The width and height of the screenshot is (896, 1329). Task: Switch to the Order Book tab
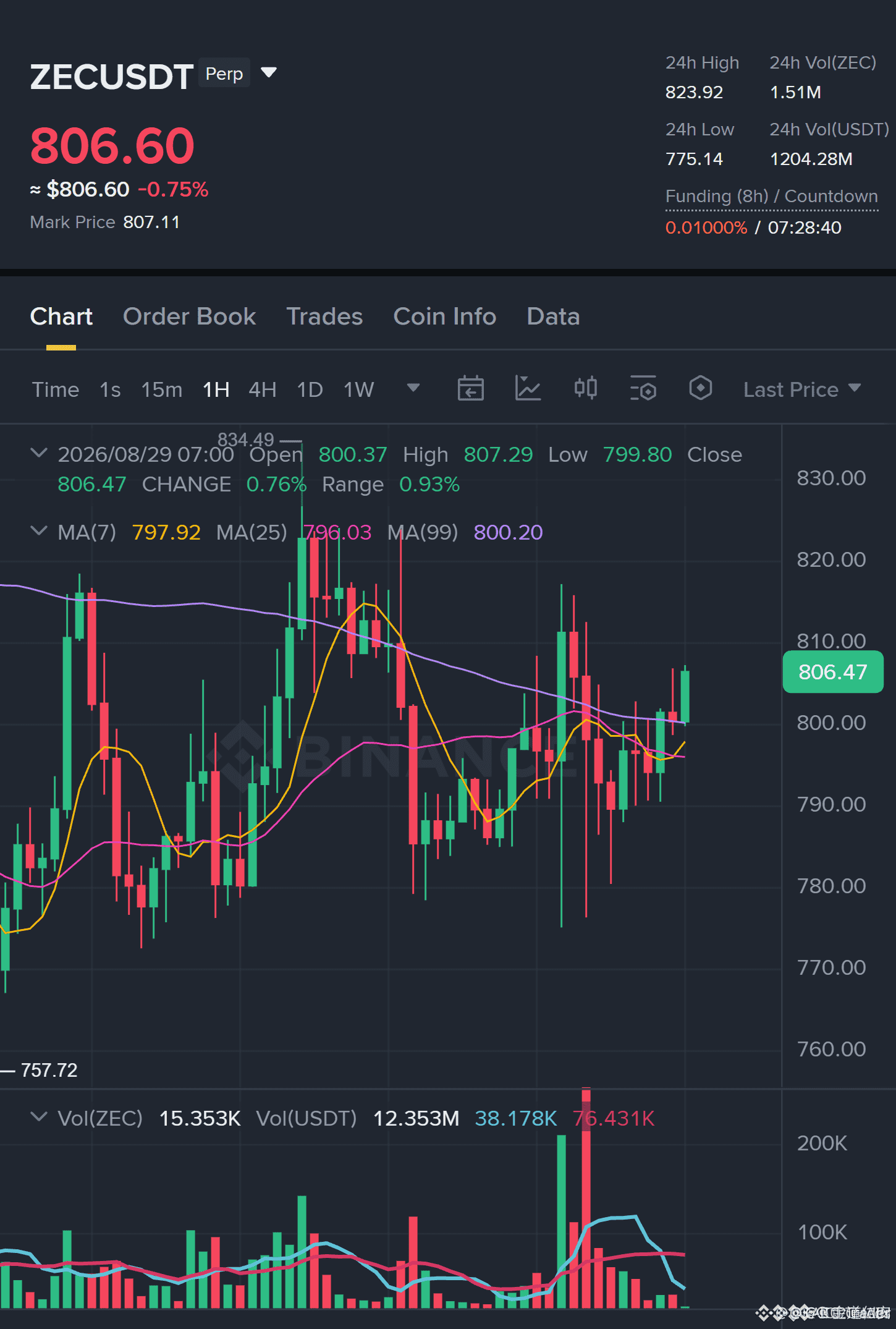[x=189, y=316]
